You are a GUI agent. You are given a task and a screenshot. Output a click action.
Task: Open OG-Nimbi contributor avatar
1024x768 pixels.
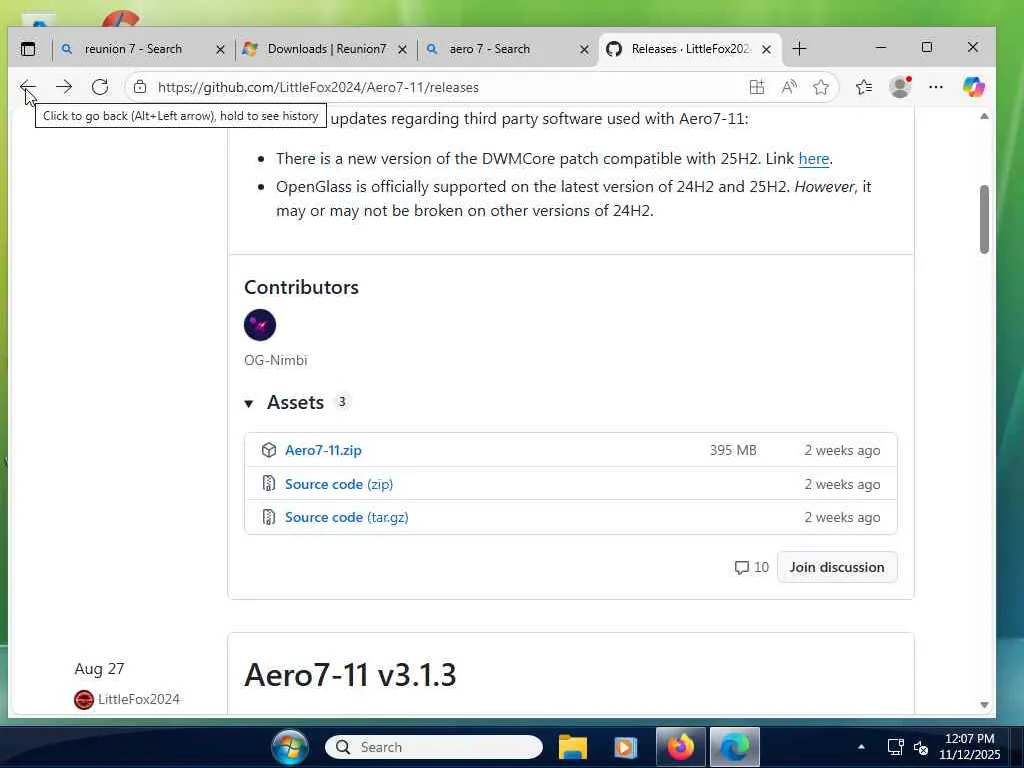[x=260, y=325]
